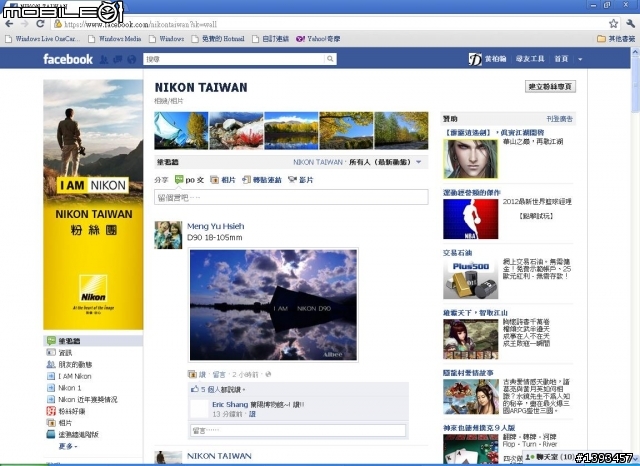Open the account dropdown arrow in header
The height and width of the screenshot is (466, 640).
coord(580,60)
